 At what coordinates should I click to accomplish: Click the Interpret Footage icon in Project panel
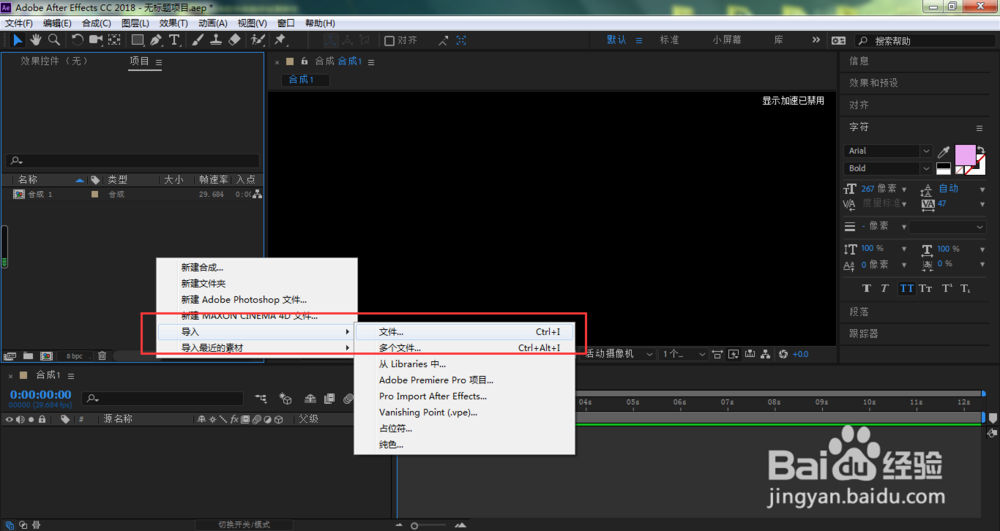tap(10, 356)
